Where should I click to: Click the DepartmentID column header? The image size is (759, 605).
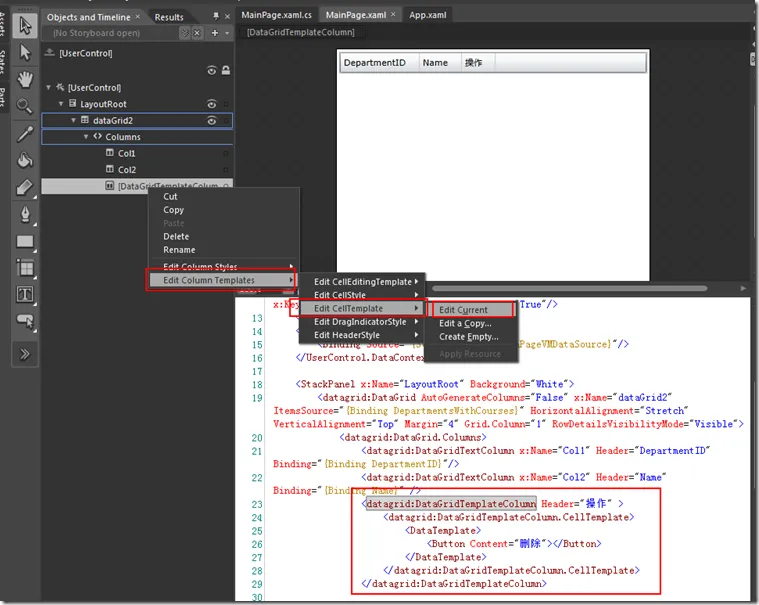[x=374, y=62]
